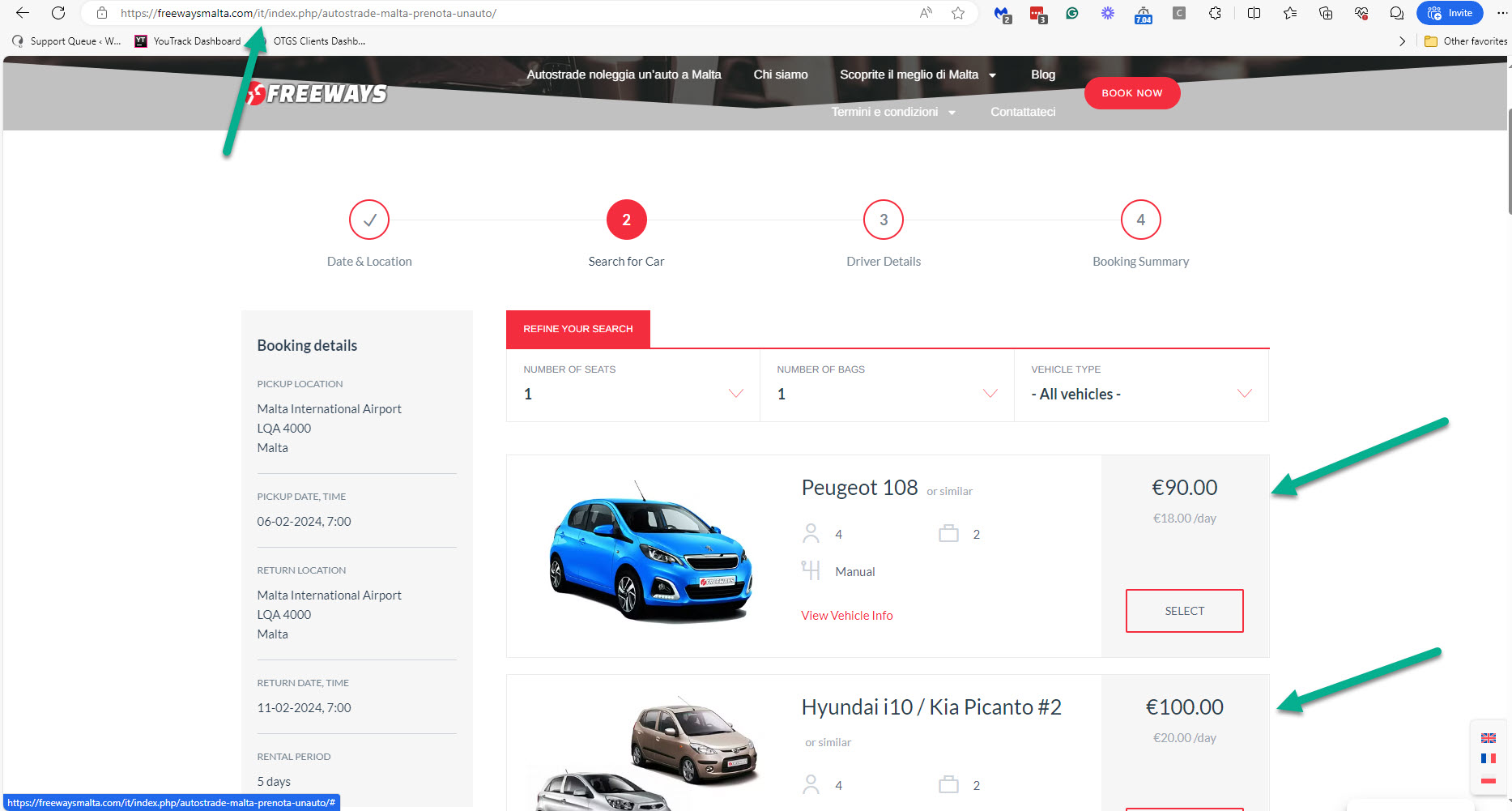Expand the Termini e condizioni menu
This screenshot has height=811, width=1512.
coord(893,112)
